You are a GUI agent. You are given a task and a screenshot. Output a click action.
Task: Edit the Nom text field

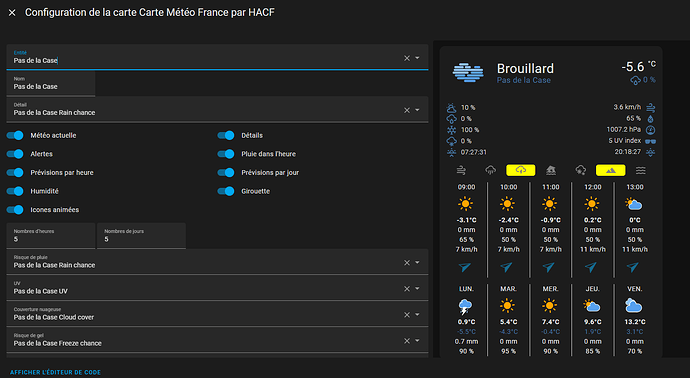tap(51, 83)
